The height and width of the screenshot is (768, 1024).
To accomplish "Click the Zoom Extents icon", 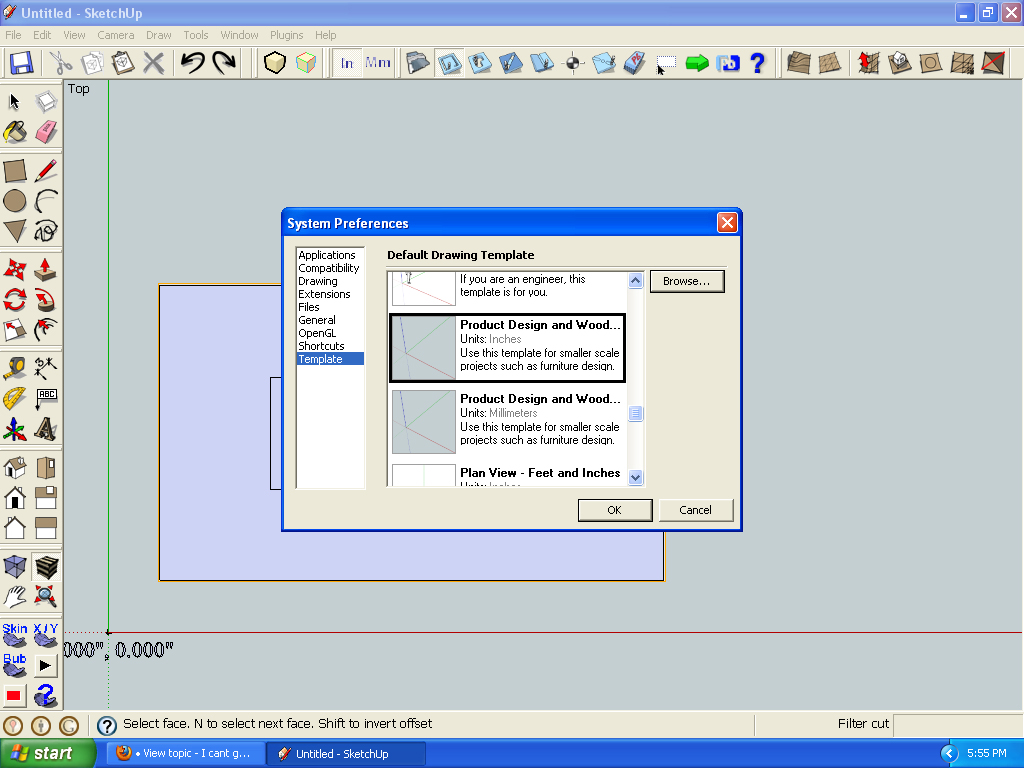I will (46, 597).
